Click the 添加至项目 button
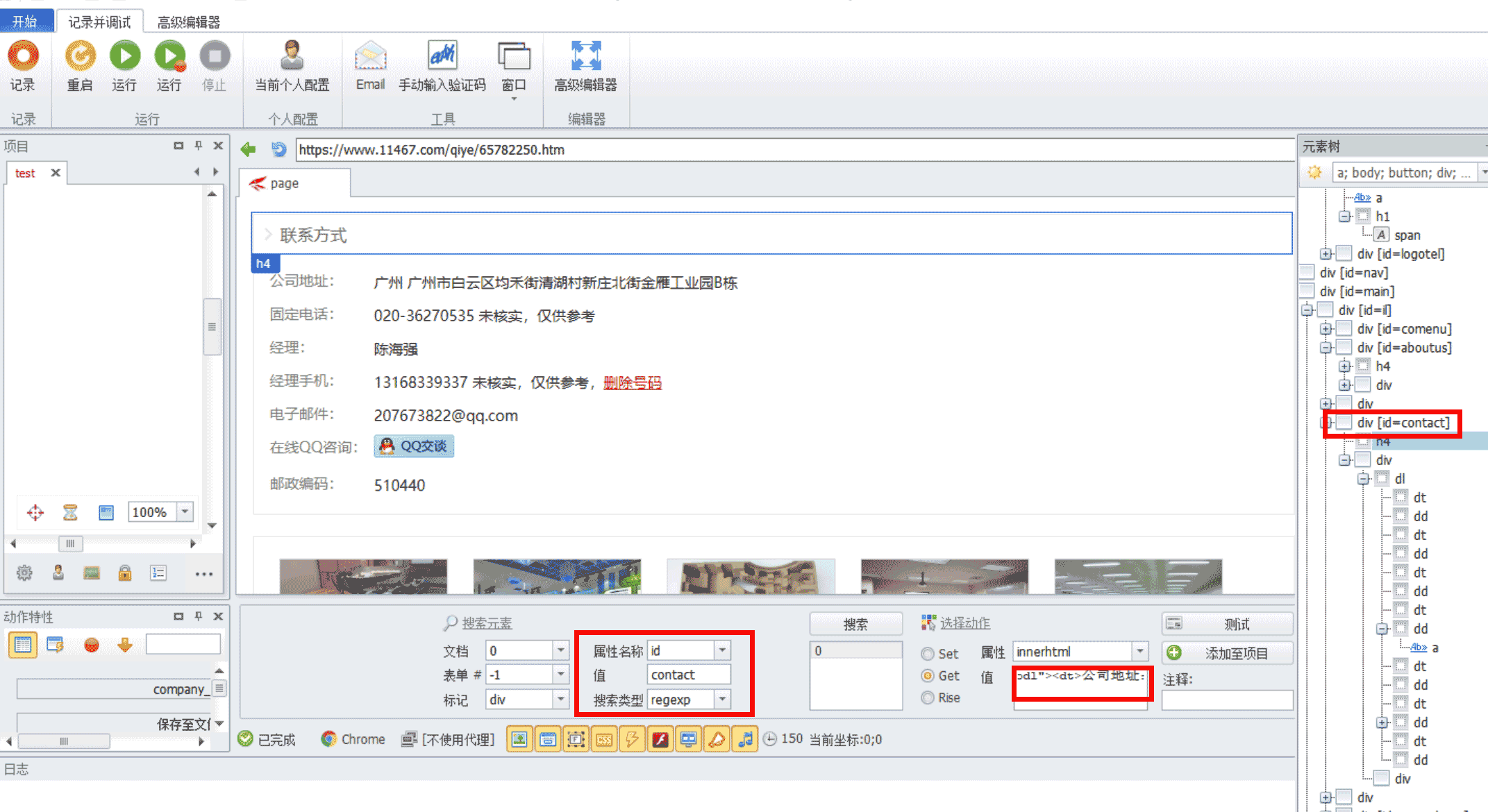 1227,653
